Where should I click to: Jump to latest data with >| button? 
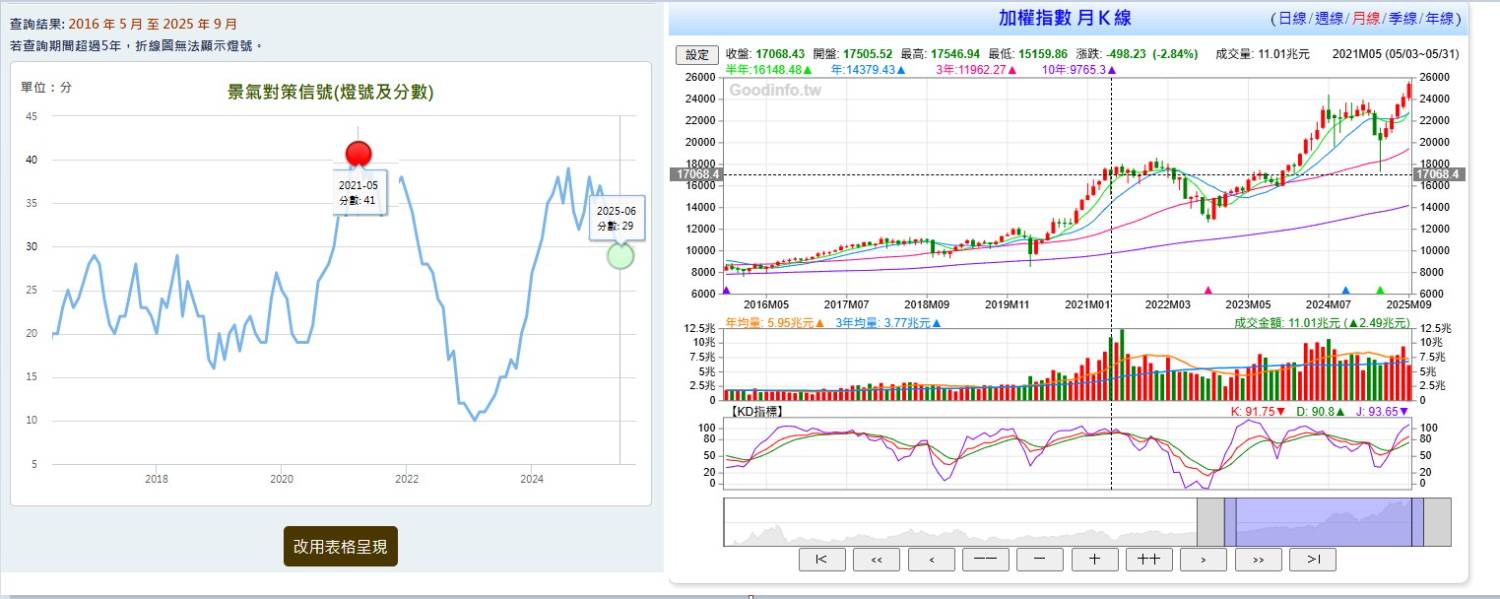pyautogui.click(x=1313, y=560)
